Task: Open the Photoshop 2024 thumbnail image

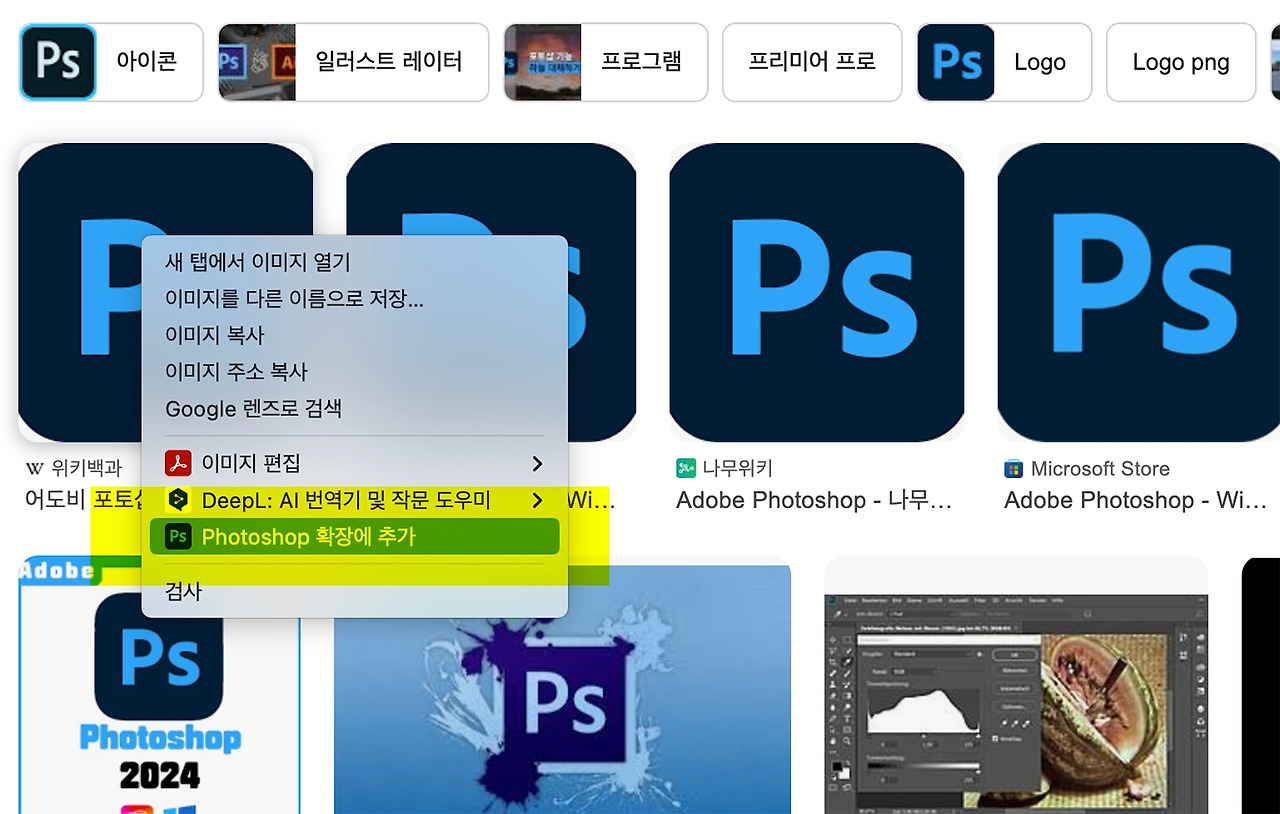Action: (160, 700)
